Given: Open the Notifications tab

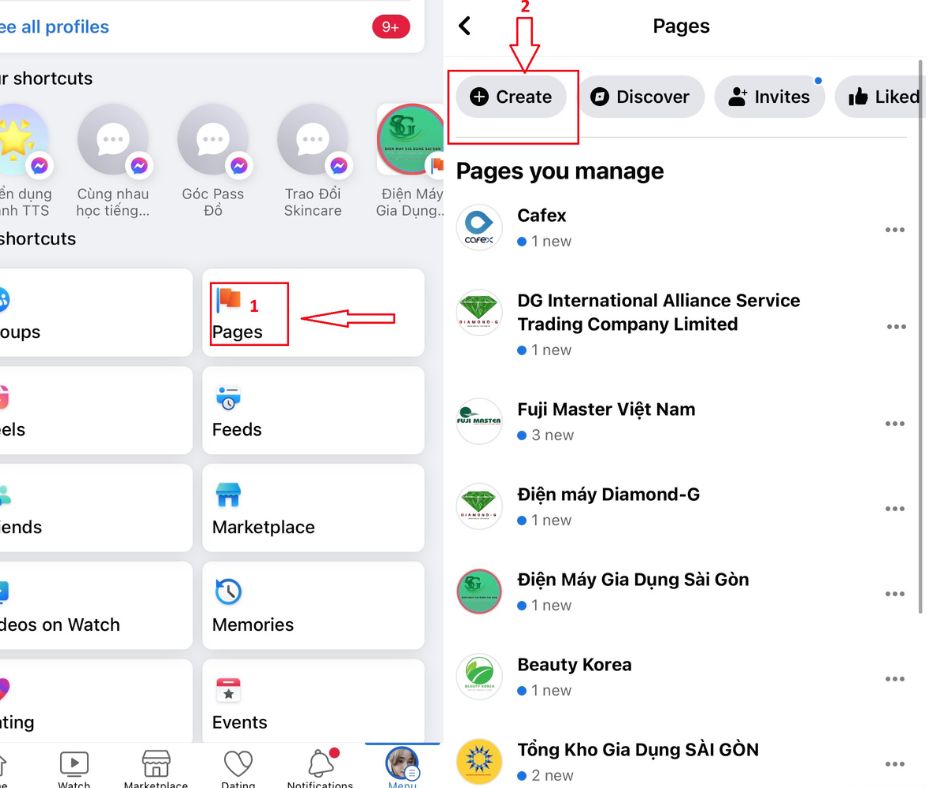Looking at the screenshot, I should [x=321, y=768].
